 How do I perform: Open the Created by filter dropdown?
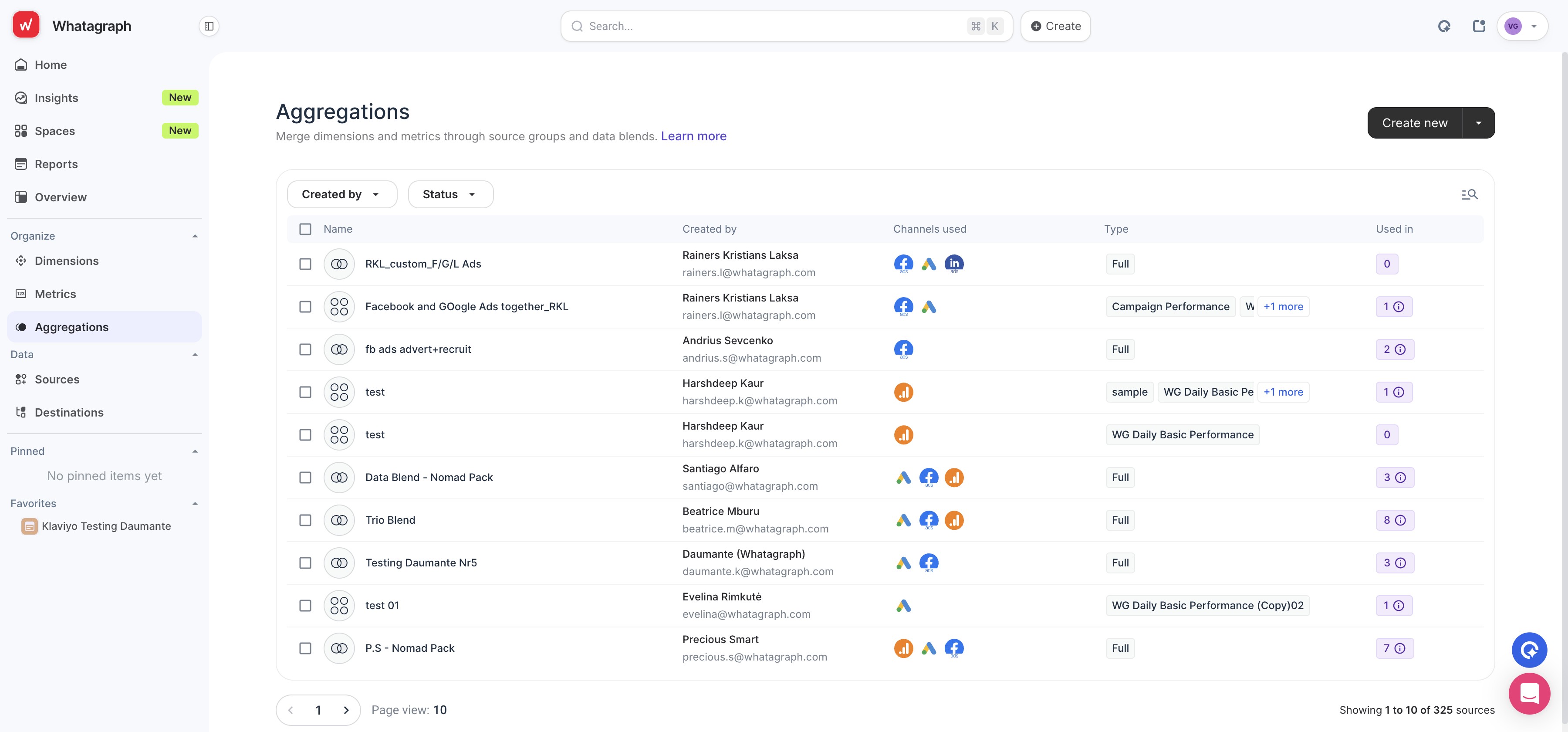click(341, 194)
